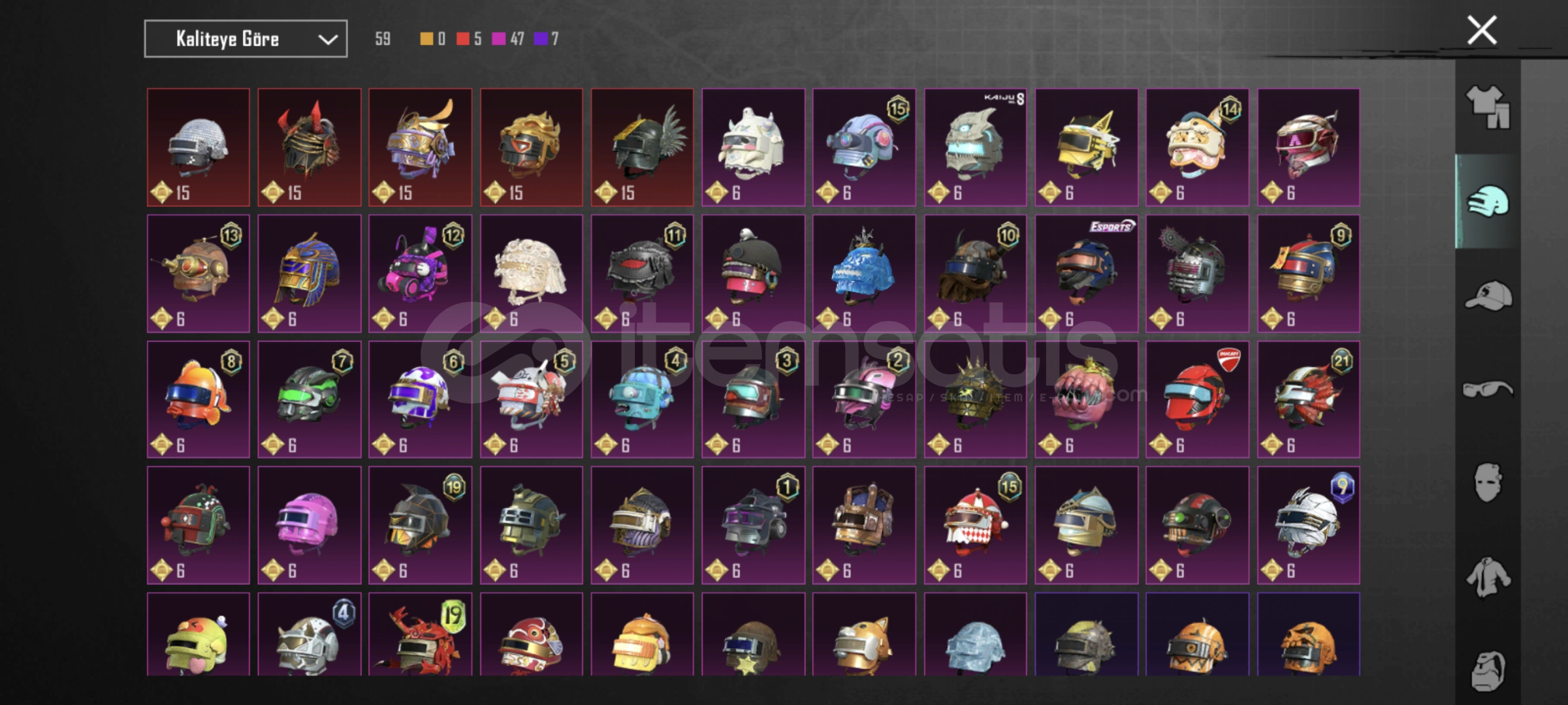
Task: Switch to the glasses category icon
Action: [x=1488, y=390]
